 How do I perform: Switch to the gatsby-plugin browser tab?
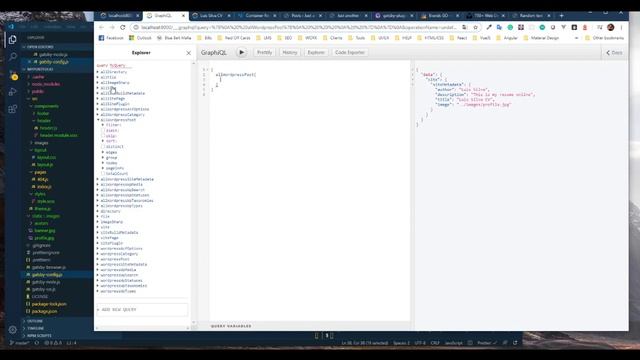pyautogui.click(x=393, y=16)
